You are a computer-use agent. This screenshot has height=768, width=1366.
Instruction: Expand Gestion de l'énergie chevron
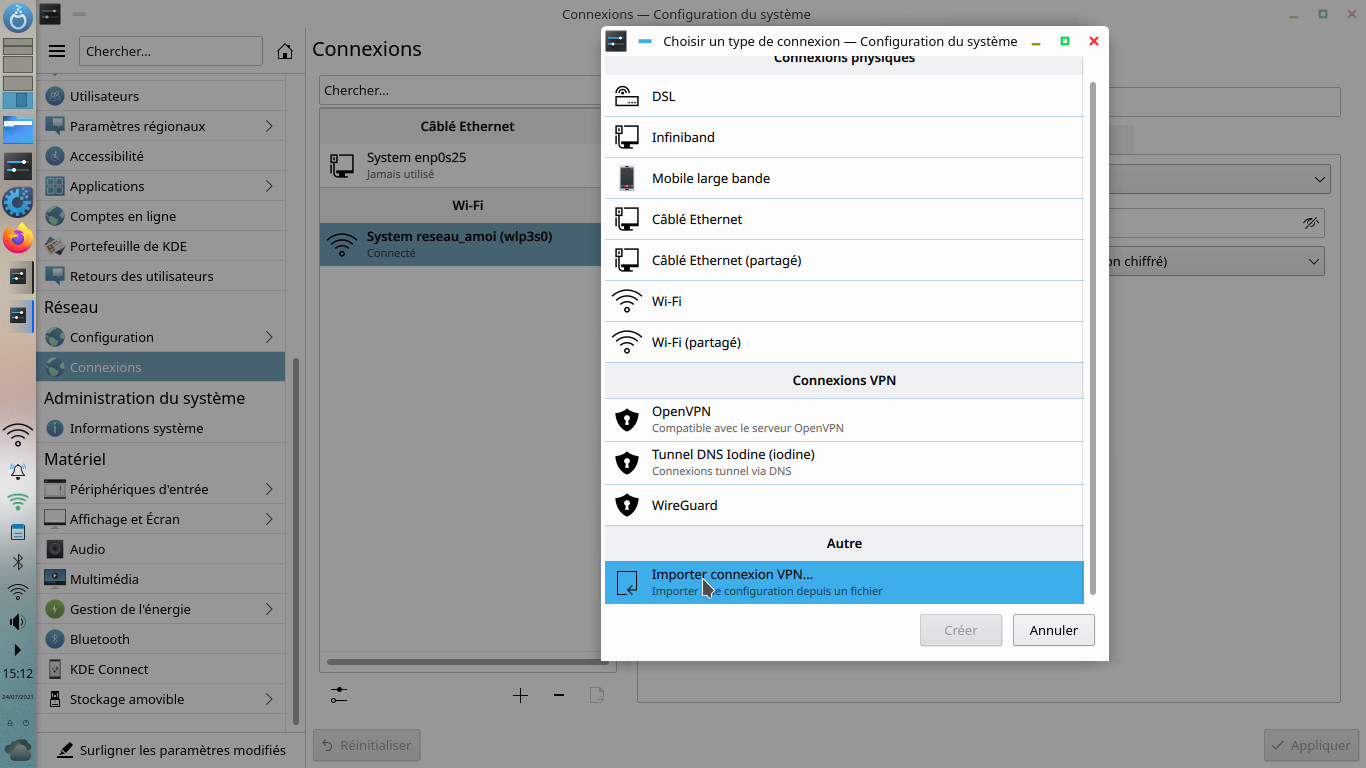point(269,609)
